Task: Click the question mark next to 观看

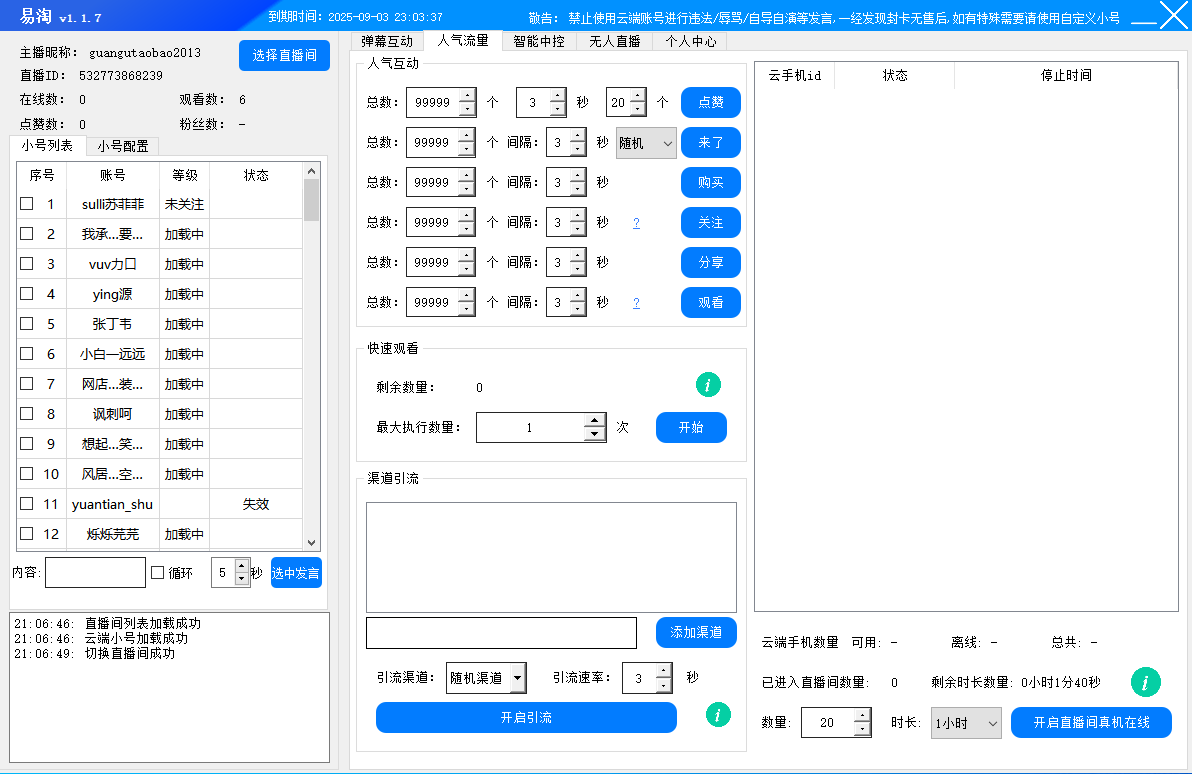Action: [636, 303]
